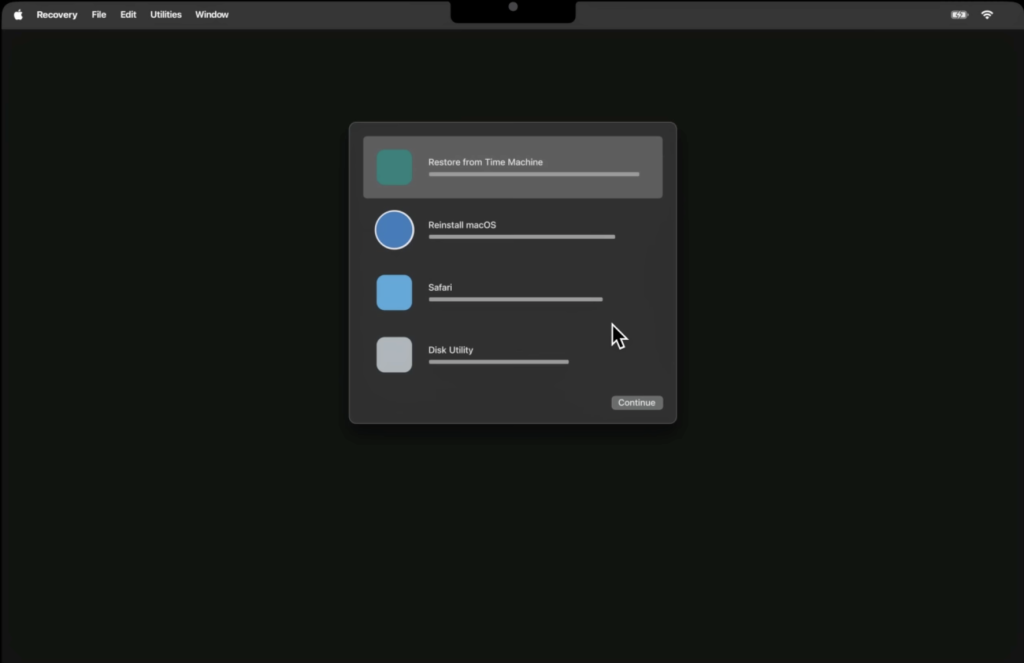The image size is (1024, 663).
Task: Choose the Disk Utility option row
Action: point(512,354)
